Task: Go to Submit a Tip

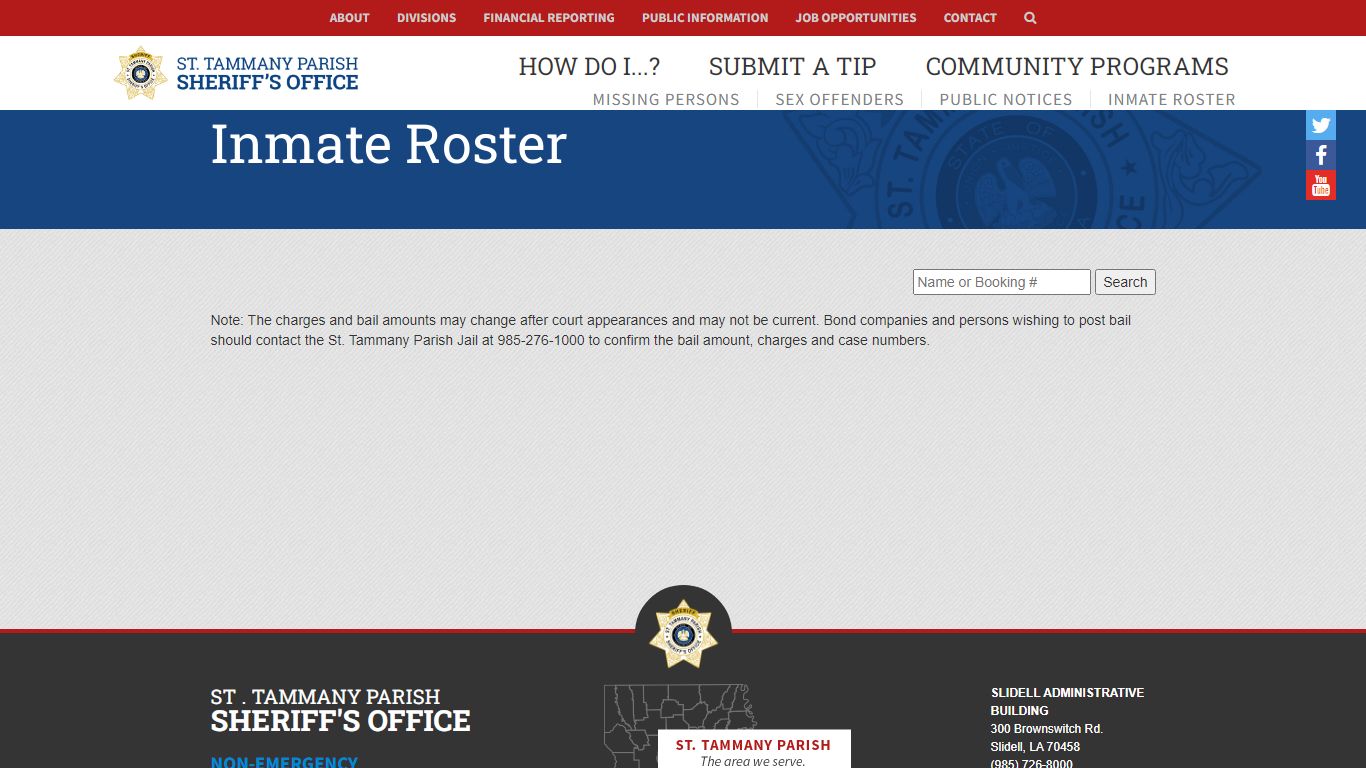Action: [x=792, y=67]
